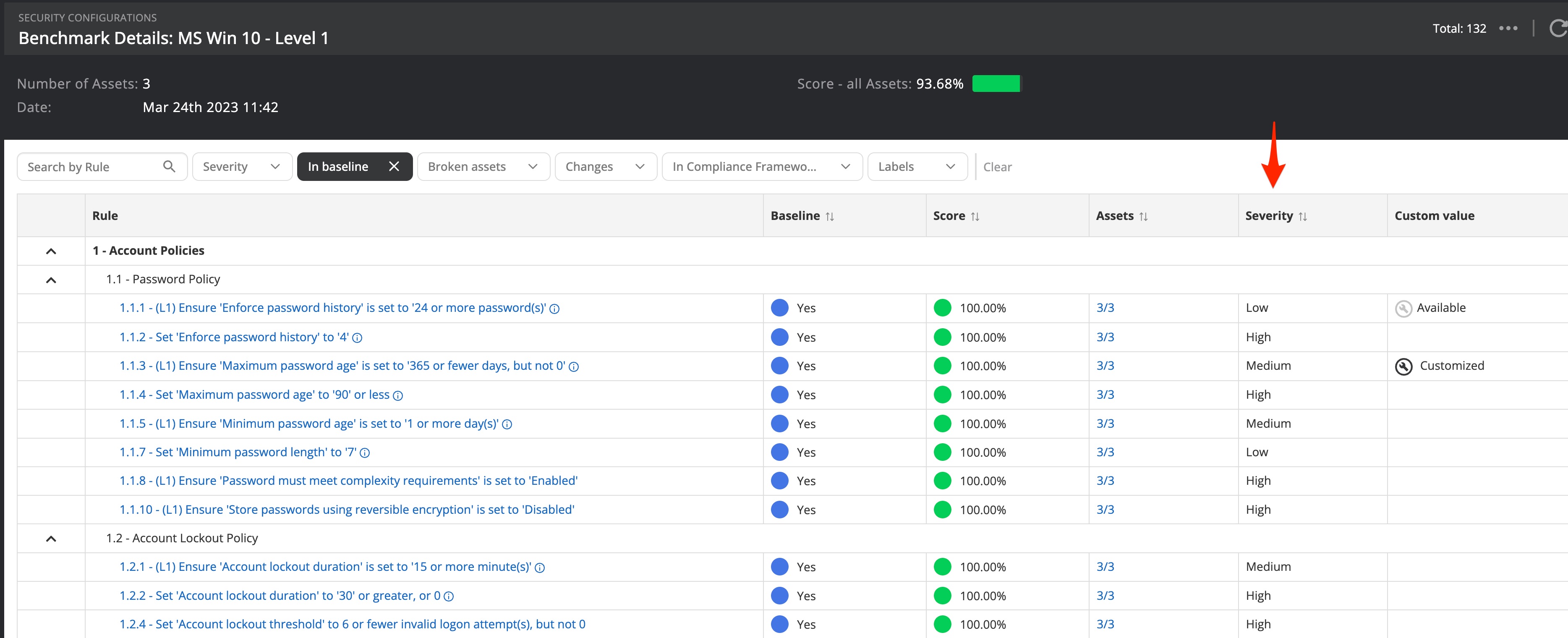
Task: Open the Labels filter dropdown
Action: 916,166
